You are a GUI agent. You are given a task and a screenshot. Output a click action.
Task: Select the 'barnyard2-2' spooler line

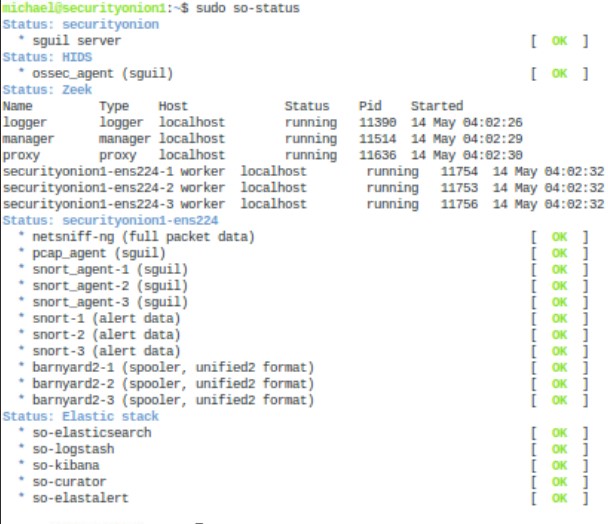click(173, 384)
